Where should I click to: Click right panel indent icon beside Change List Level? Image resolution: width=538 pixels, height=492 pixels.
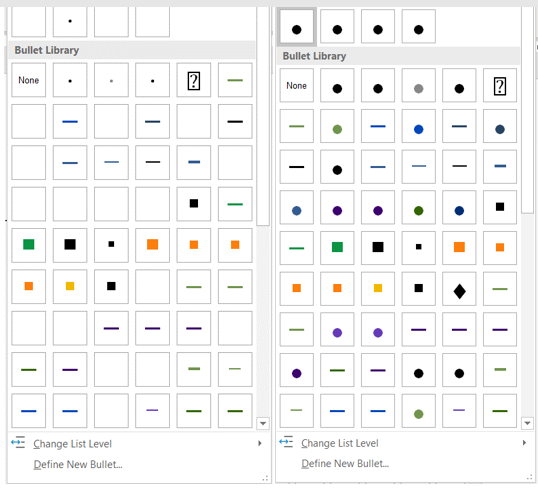pos(286,442)
